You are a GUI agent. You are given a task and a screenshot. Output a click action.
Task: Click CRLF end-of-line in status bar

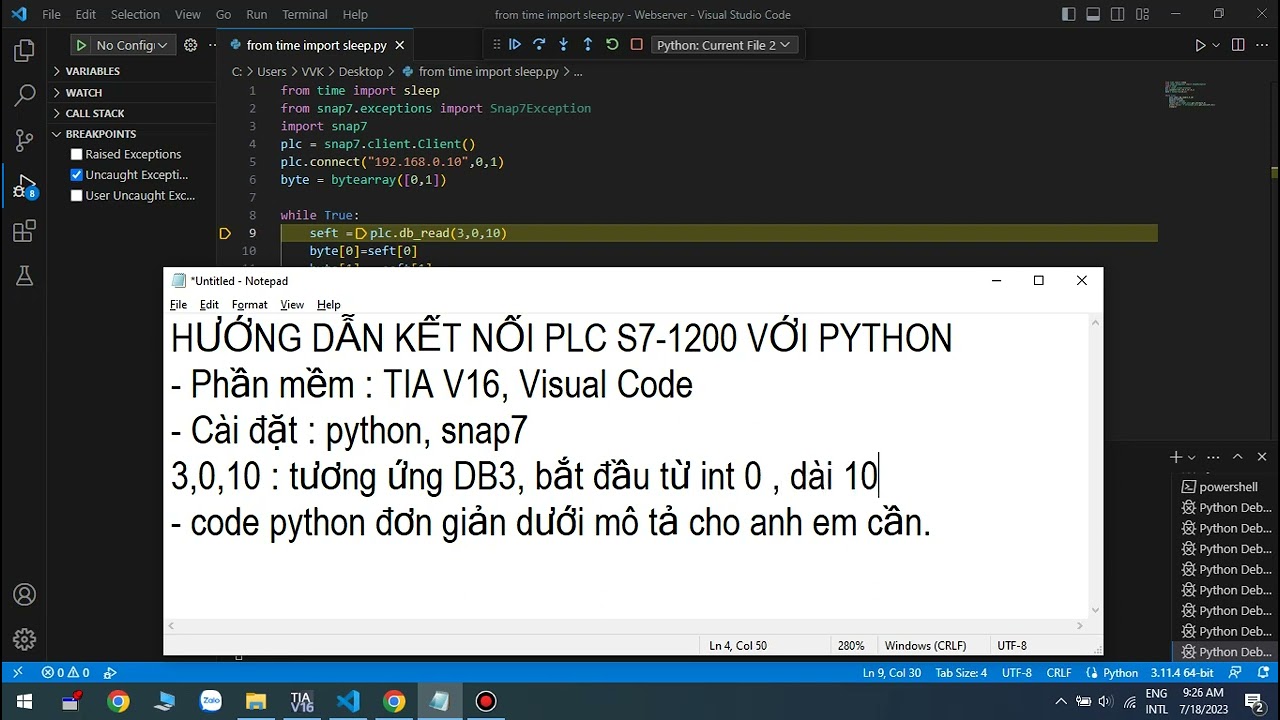pos(1059,673)
